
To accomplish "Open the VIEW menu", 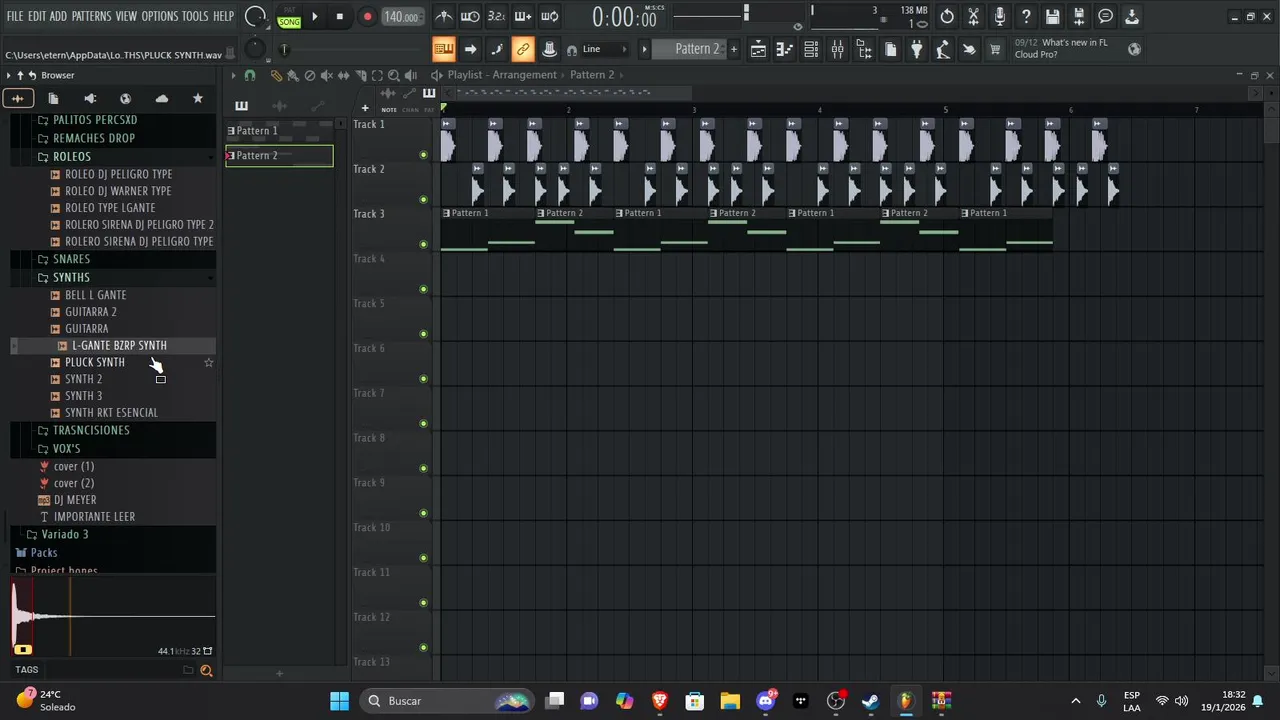I will (x=126, y=16).
